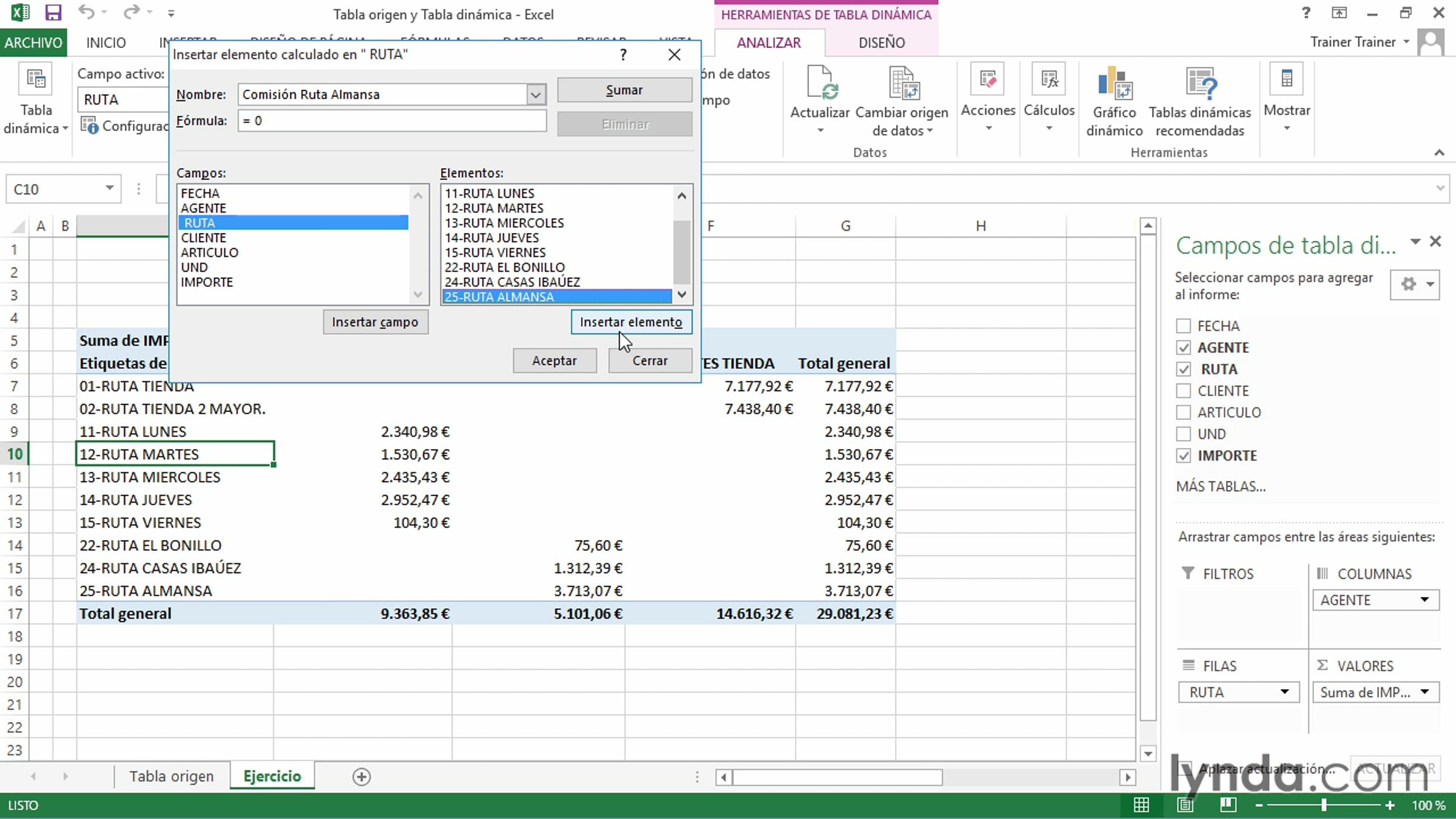Expand AGENTE dropdown in Columnas area
This screenshot has height=819, width=1456.
1424,600
